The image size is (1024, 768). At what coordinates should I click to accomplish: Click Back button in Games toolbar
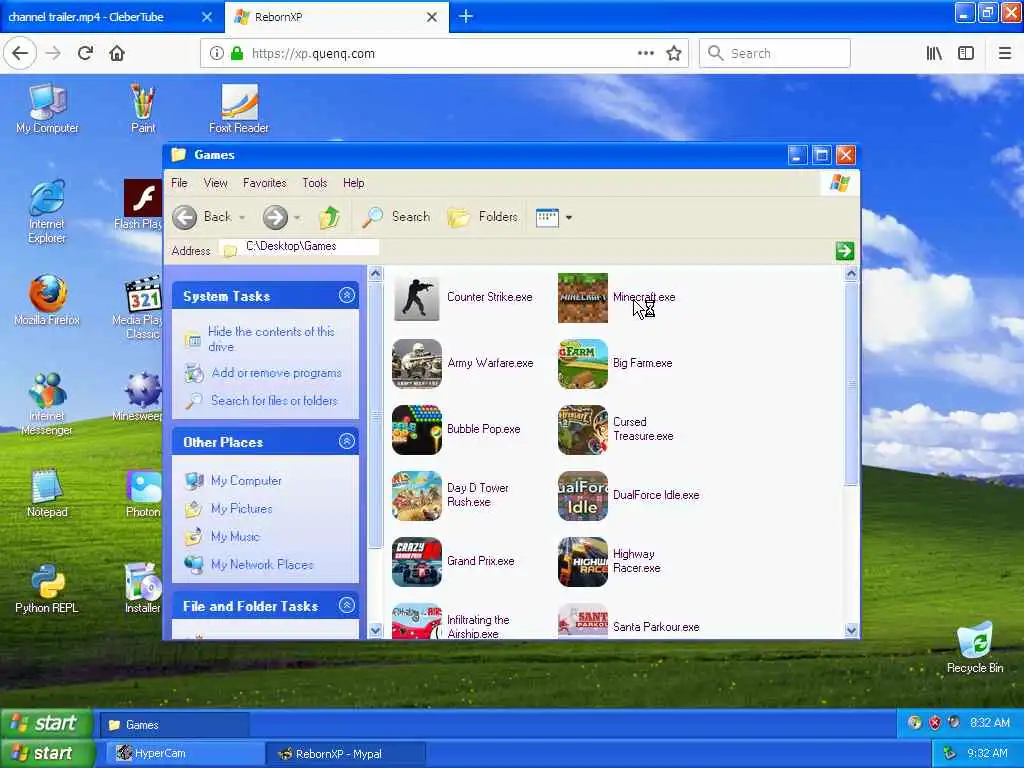point(202,217)
